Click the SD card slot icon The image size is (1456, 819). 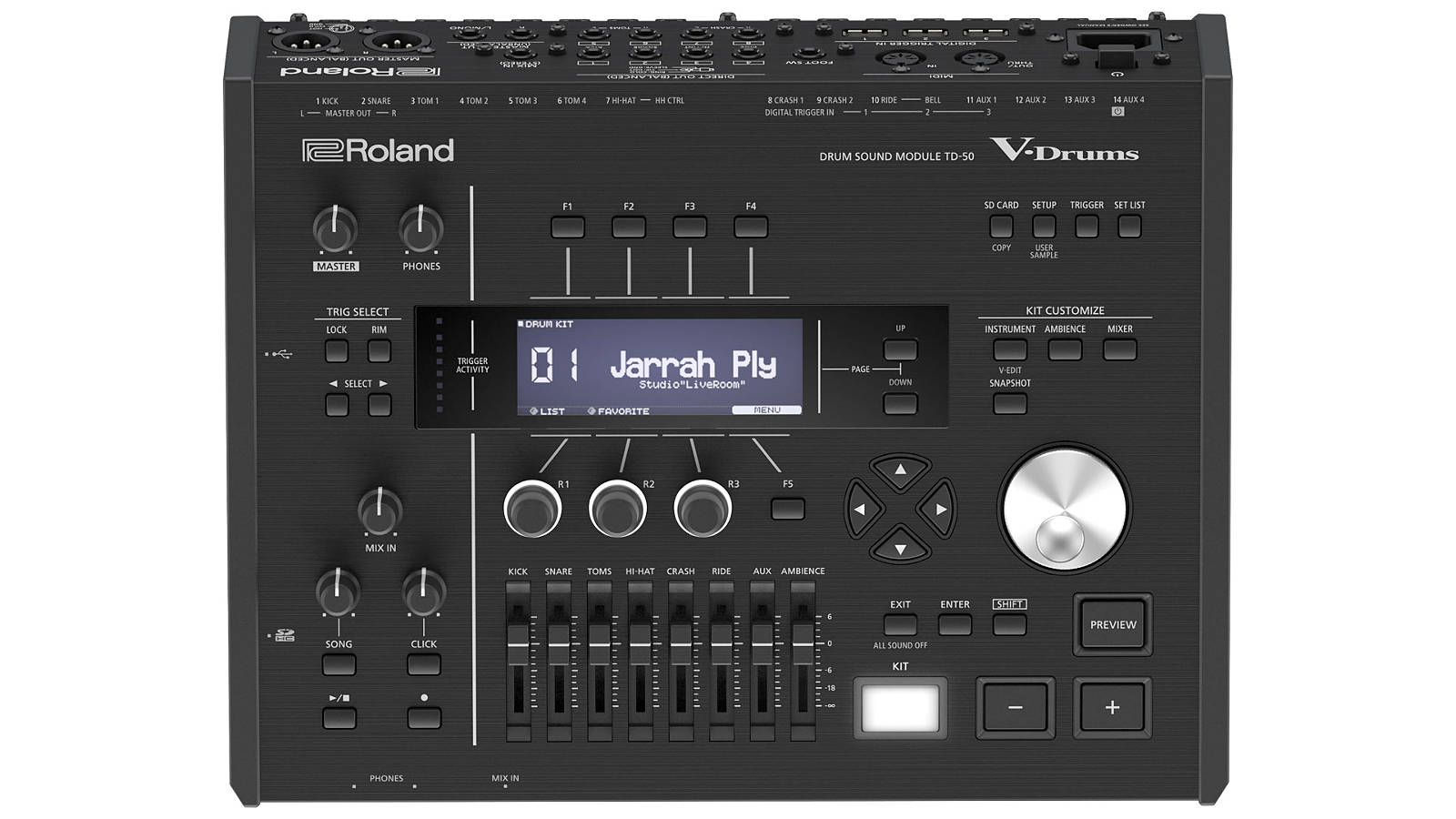click(x=283, y=635)
